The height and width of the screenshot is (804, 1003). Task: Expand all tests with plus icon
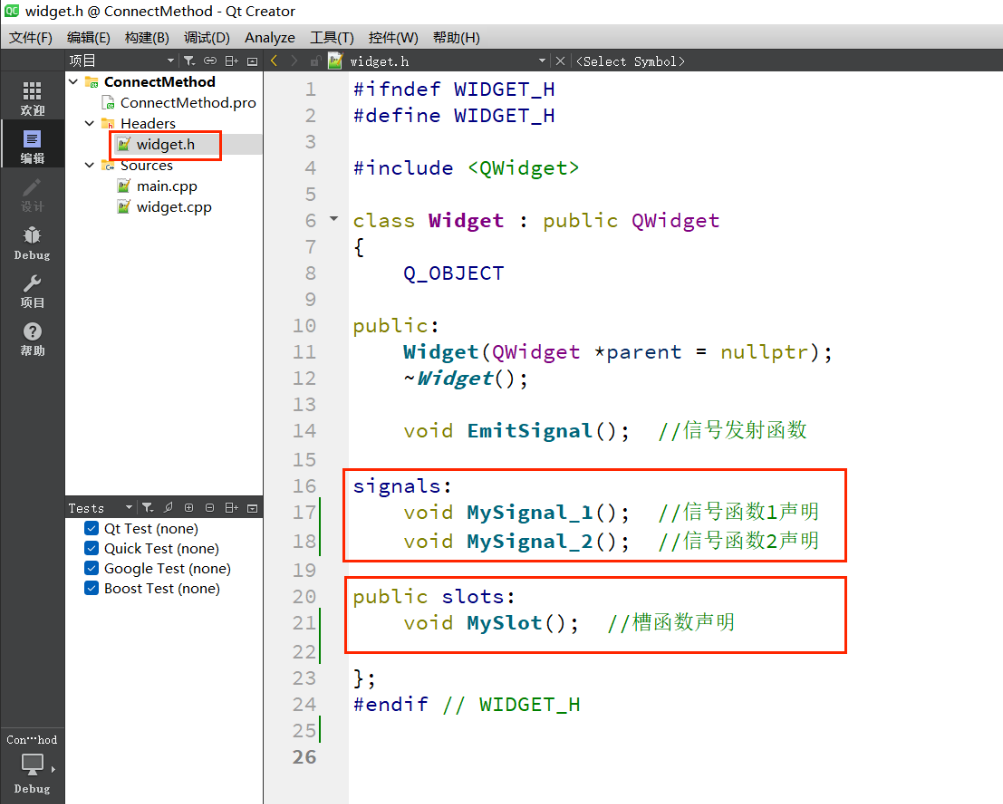(x=189, y=508)
